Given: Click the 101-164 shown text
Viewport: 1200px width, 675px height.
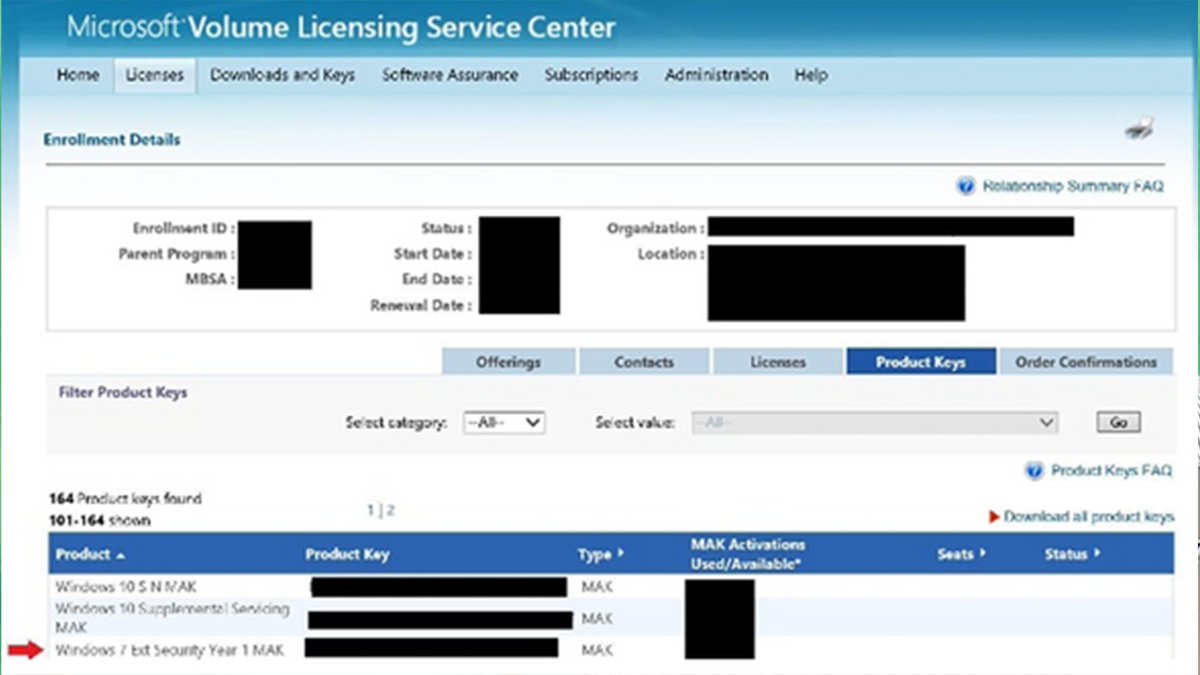Looking at the screenshot, I should [100, 520].
